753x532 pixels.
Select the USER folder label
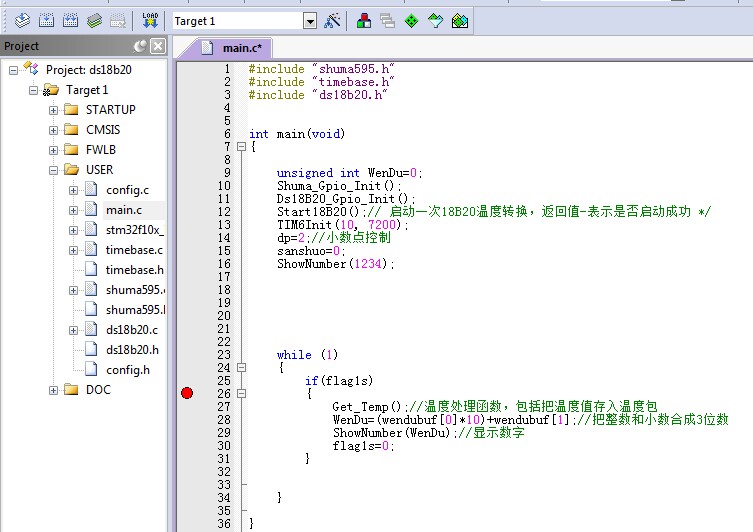tap(99, 169)
